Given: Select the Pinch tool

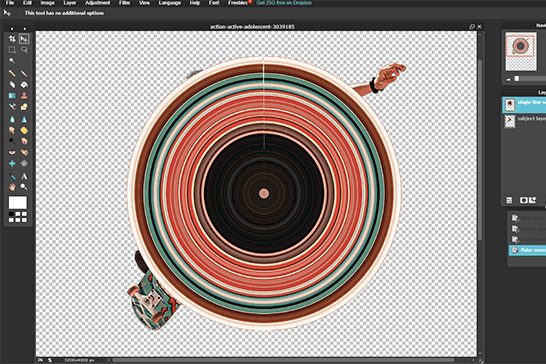Looking at the screenshot, I should [x=24, y=163].
